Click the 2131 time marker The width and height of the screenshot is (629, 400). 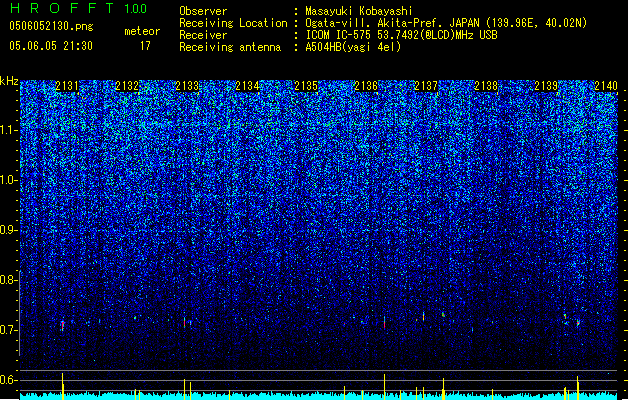(x=67, y=86)
